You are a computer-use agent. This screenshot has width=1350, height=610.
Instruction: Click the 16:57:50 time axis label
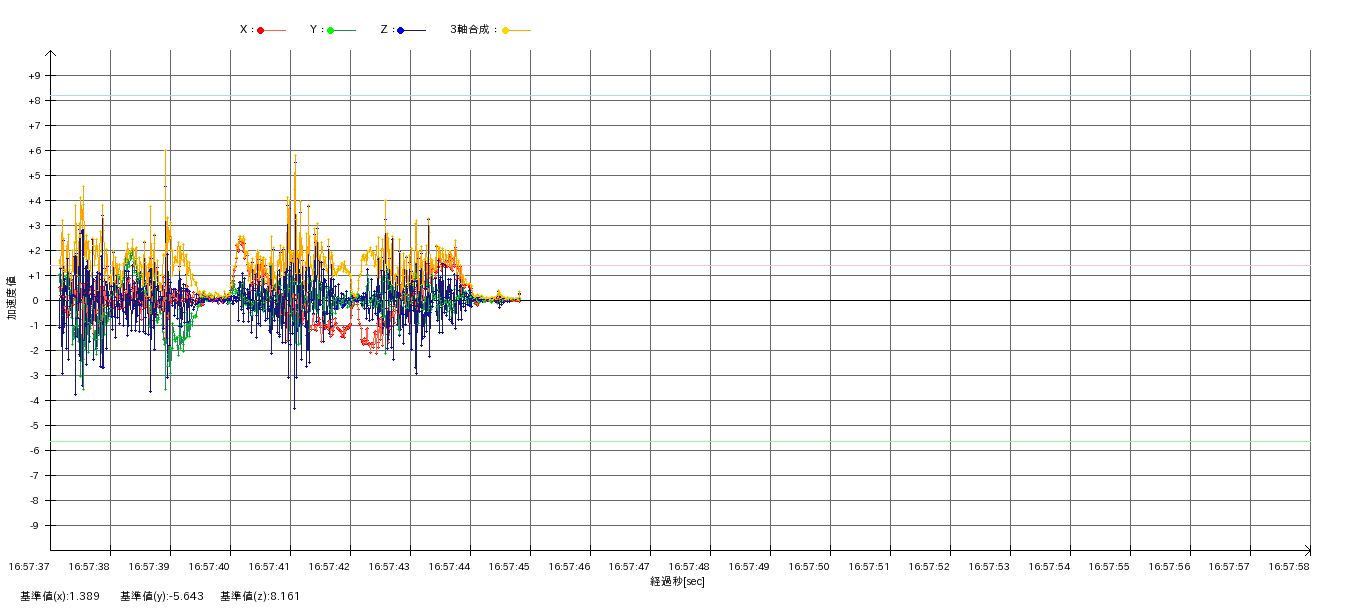click(x=809, y=566)
